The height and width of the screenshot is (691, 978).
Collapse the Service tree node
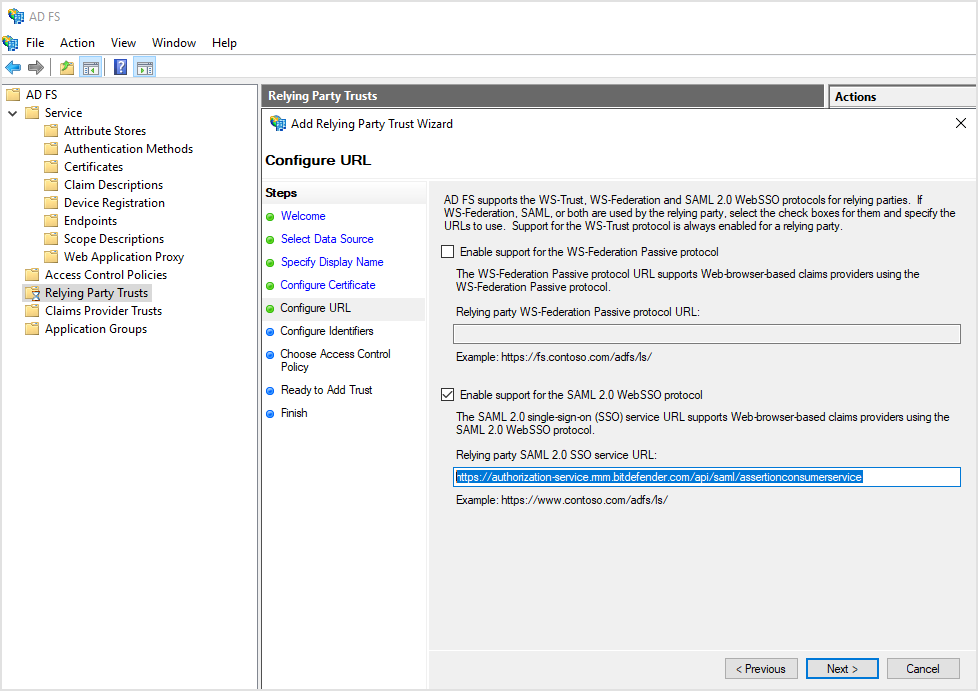[x=14, y=112]
